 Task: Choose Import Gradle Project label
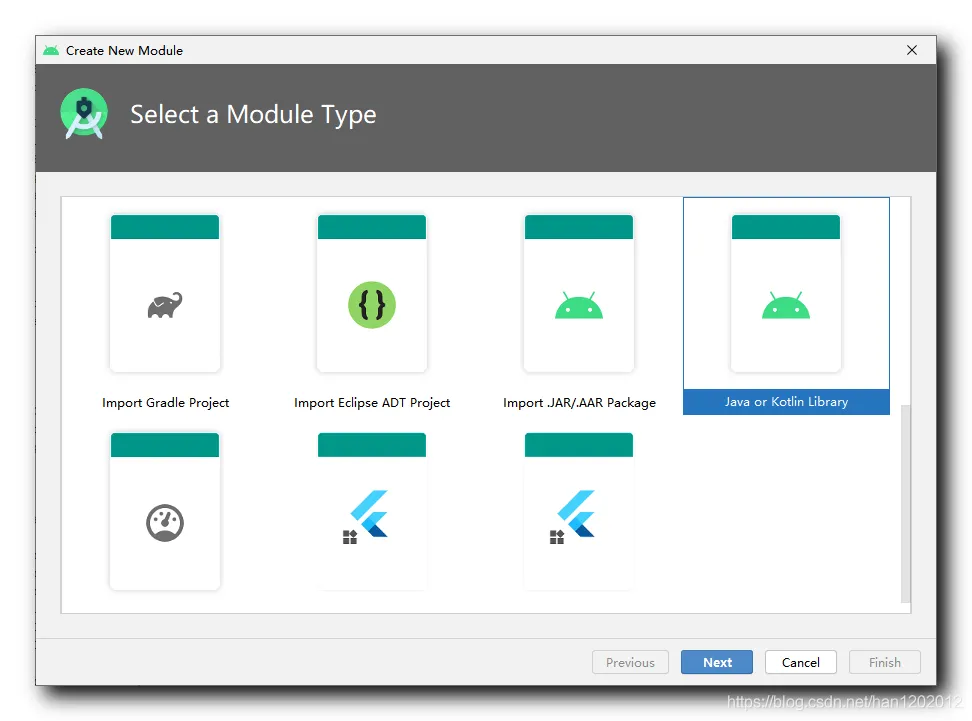pos(166,403)
